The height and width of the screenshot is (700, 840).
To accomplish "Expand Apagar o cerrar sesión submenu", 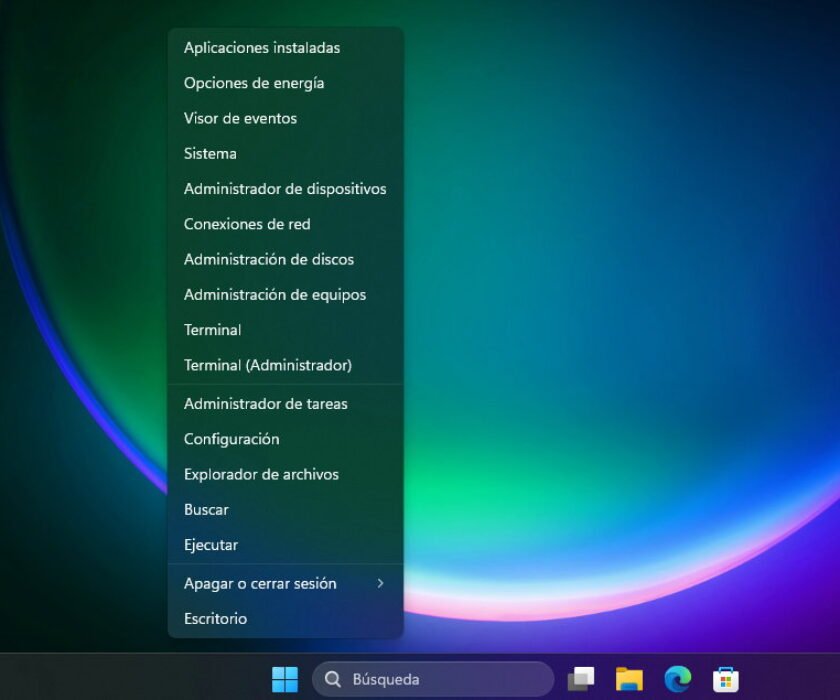I will click(286, 583).
